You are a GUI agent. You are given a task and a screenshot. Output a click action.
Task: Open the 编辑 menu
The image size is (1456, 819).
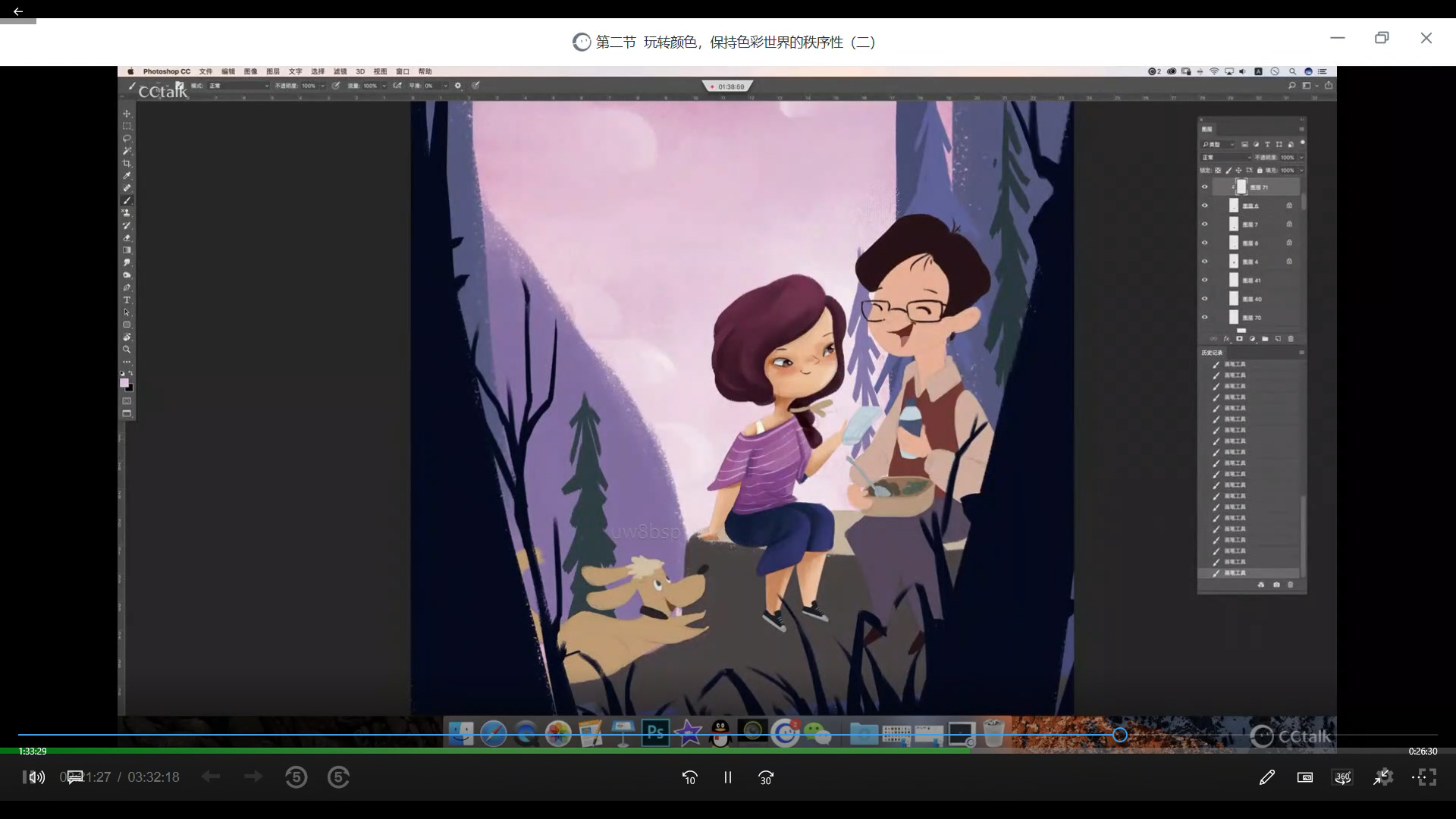(228, 71)
